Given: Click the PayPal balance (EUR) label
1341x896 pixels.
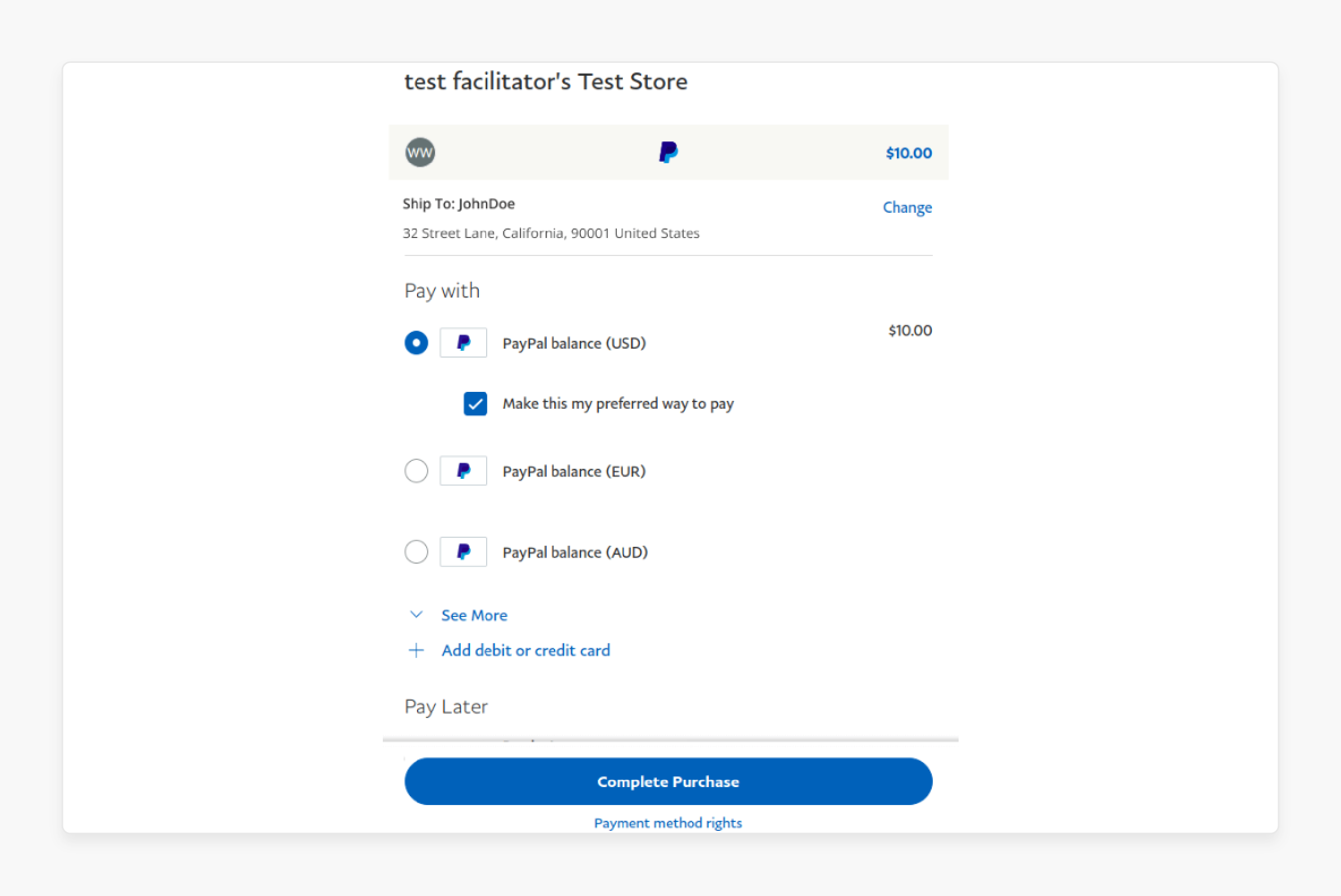Looking at the screenshot, I should [x=574, y=472].
